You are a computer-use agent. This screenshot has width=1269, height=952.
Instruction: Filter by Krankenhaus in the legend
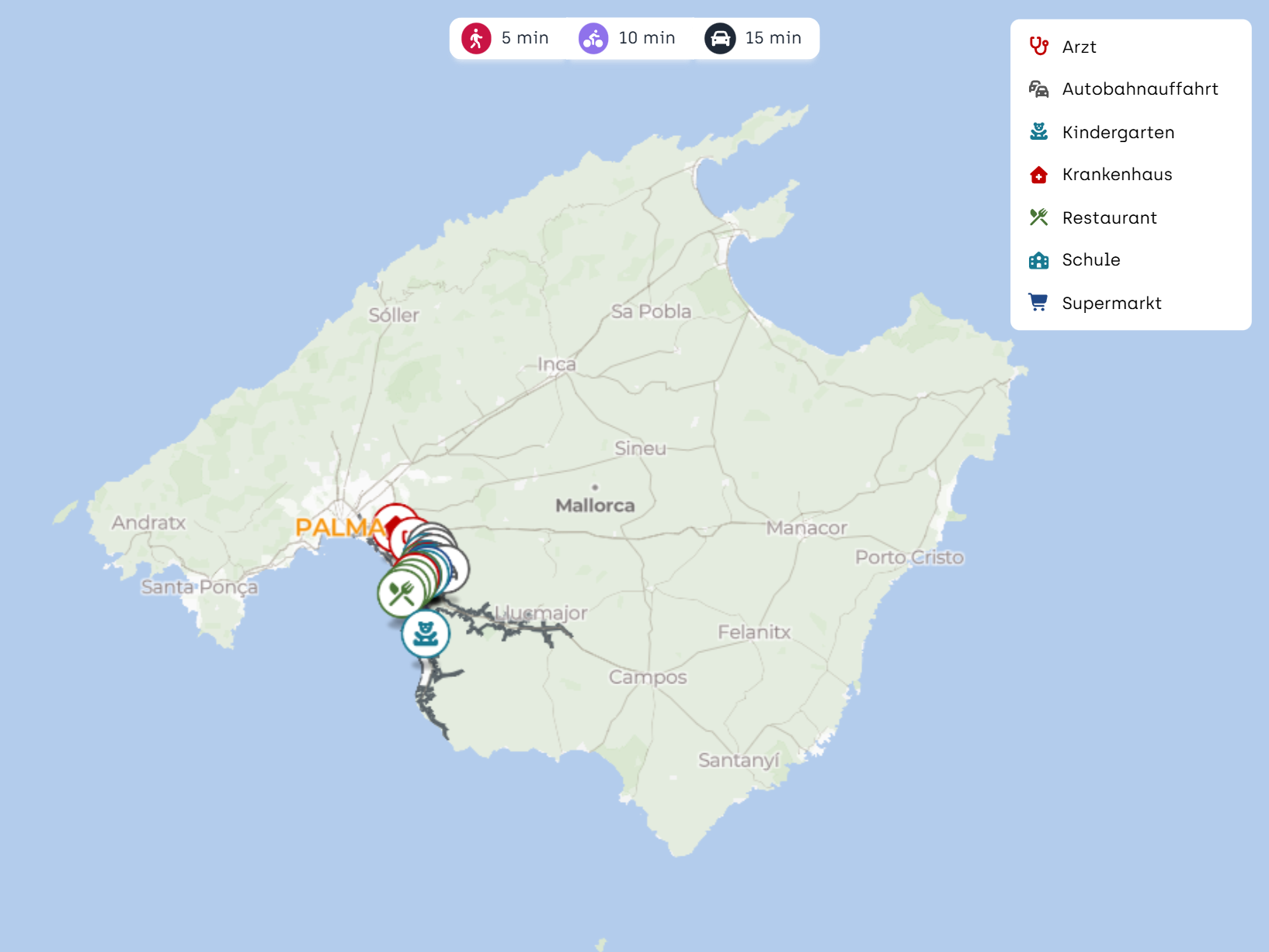[x=1116, y=175]
